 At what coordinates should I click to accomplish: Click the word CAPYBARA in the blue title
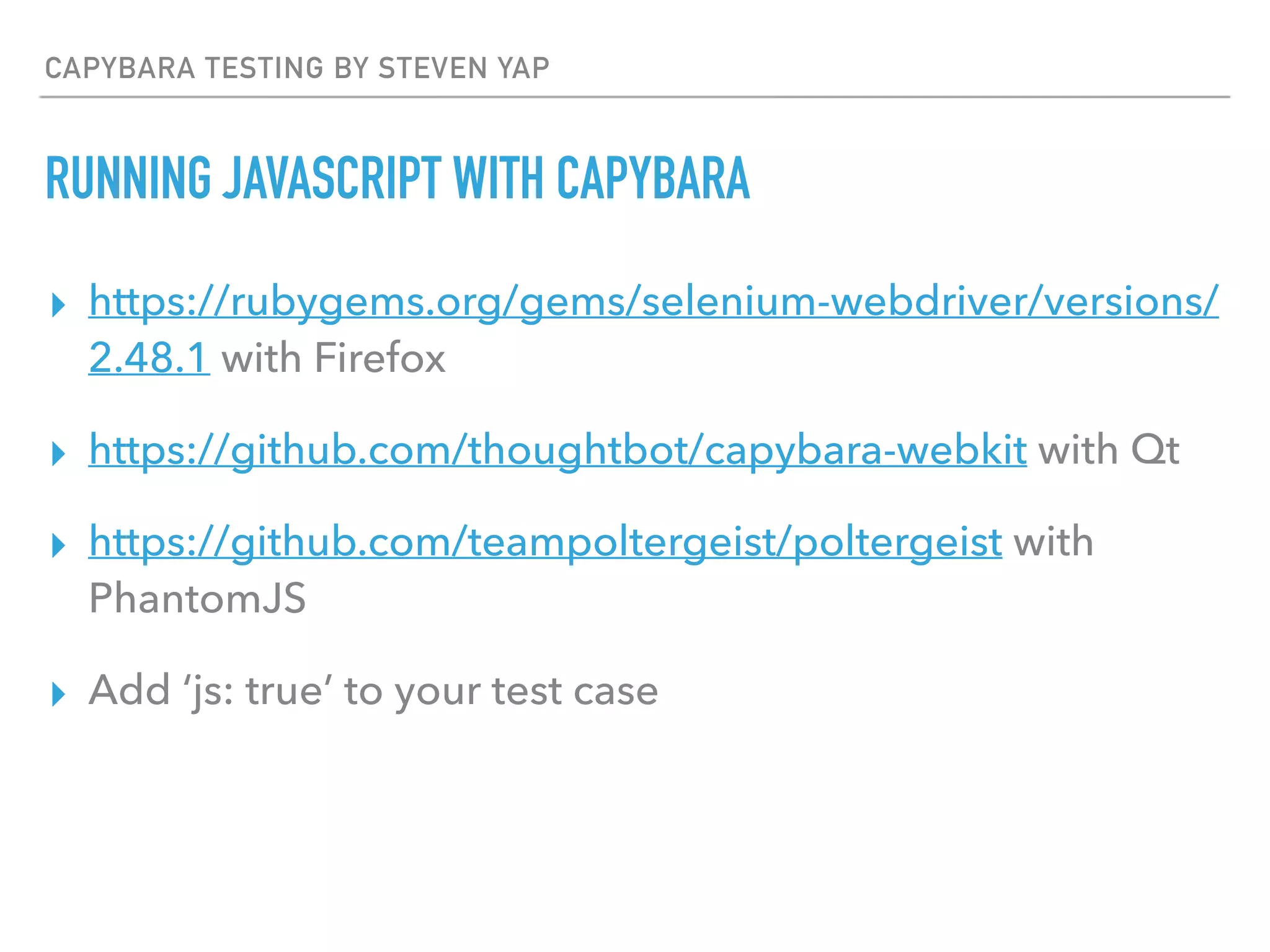pyautogui.click(x=653, y=178)
